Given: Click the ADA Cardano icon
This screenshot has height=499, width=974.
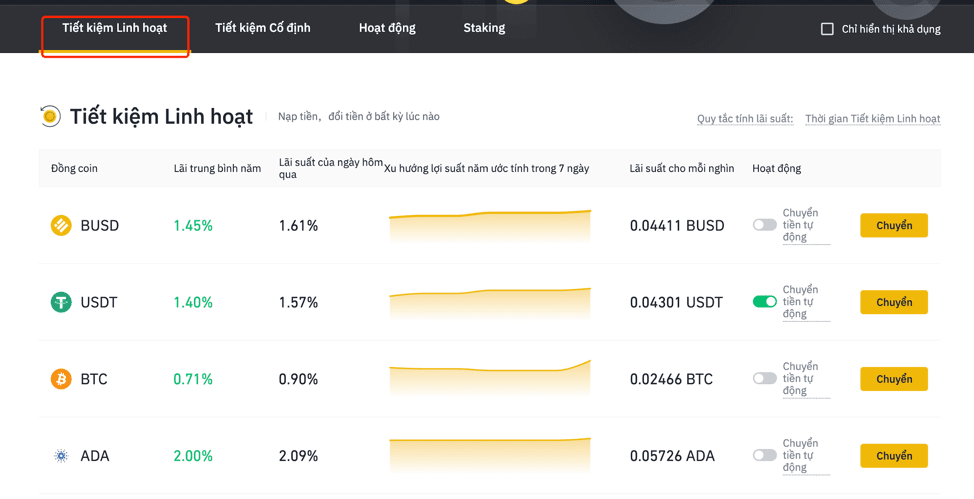Looking at the screenshot, I should (61, 456).
